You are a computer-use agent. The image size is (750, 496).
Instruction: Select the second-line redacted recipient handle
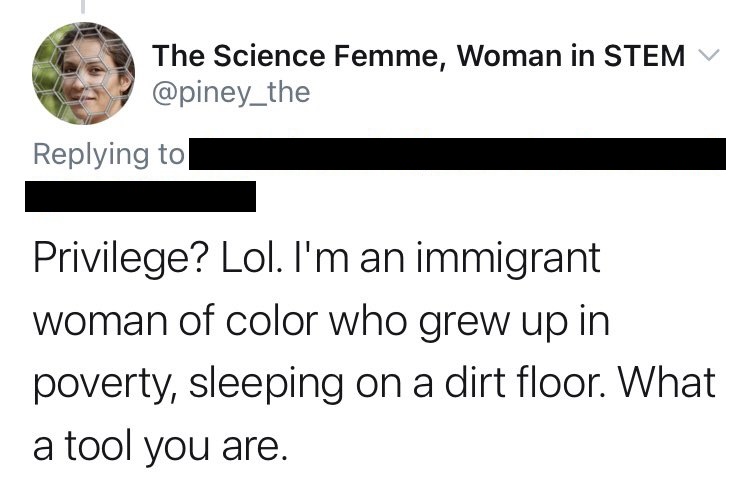click(141, 195)
